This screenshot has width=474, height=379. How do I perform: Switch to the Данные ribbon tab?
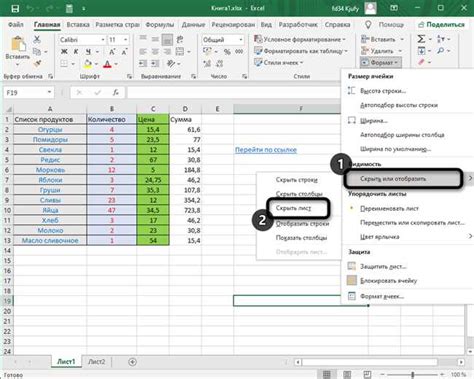(193, 24)
